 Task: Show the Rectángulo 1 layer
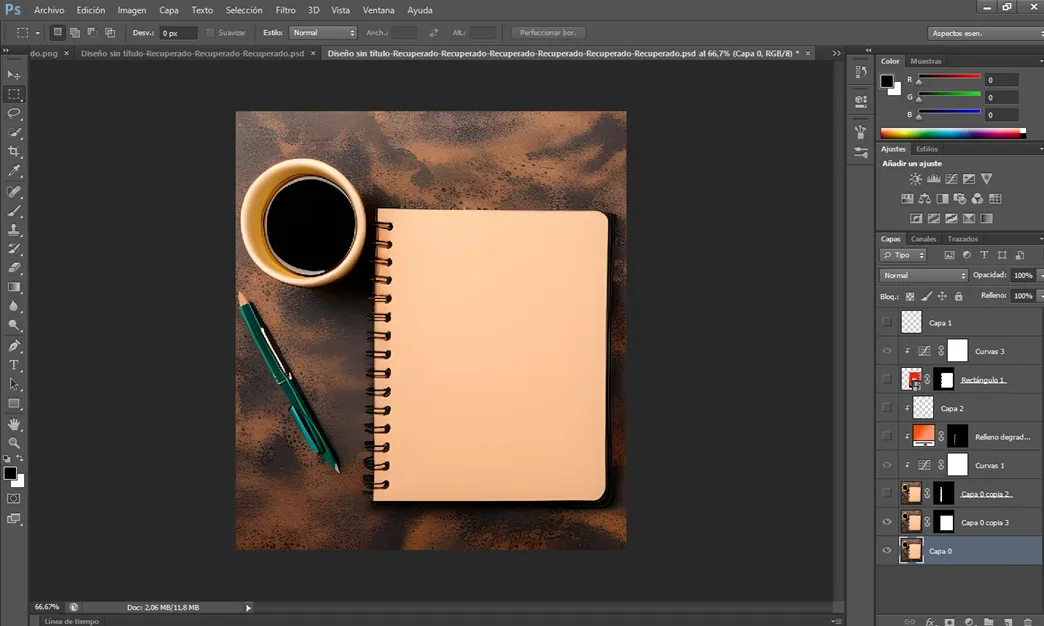click(x=887, y=379)
